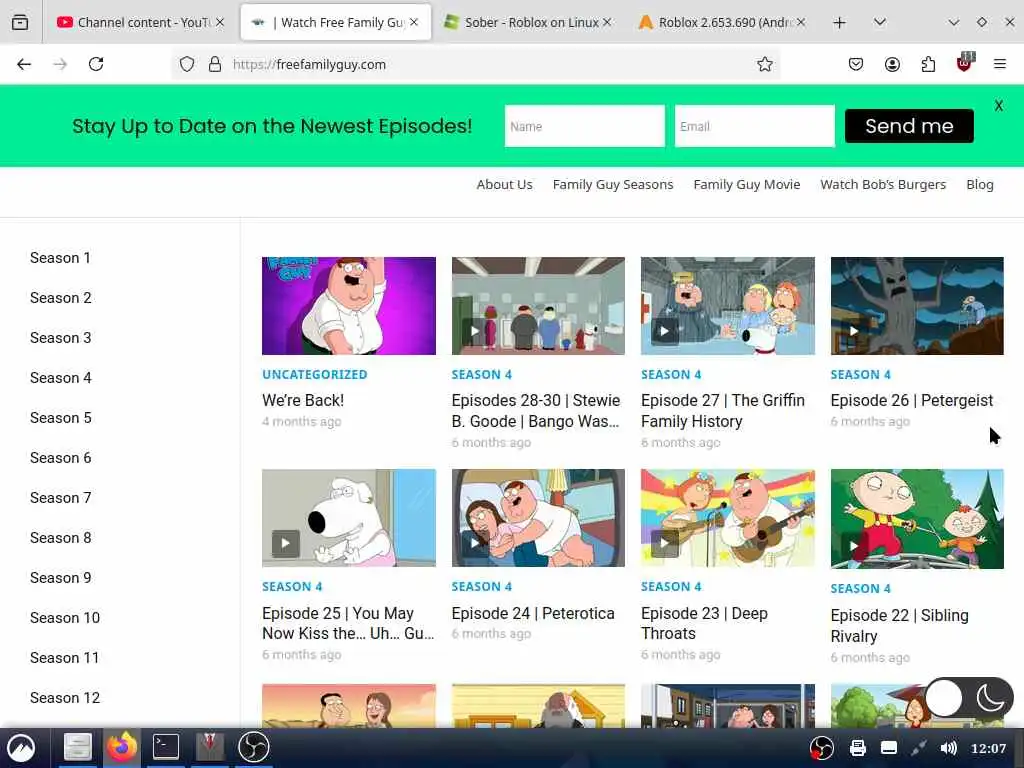Screen dimensions: 1024x768
Task: Open Episode 23 | Deep Throats title
Action: coord(704,623)
